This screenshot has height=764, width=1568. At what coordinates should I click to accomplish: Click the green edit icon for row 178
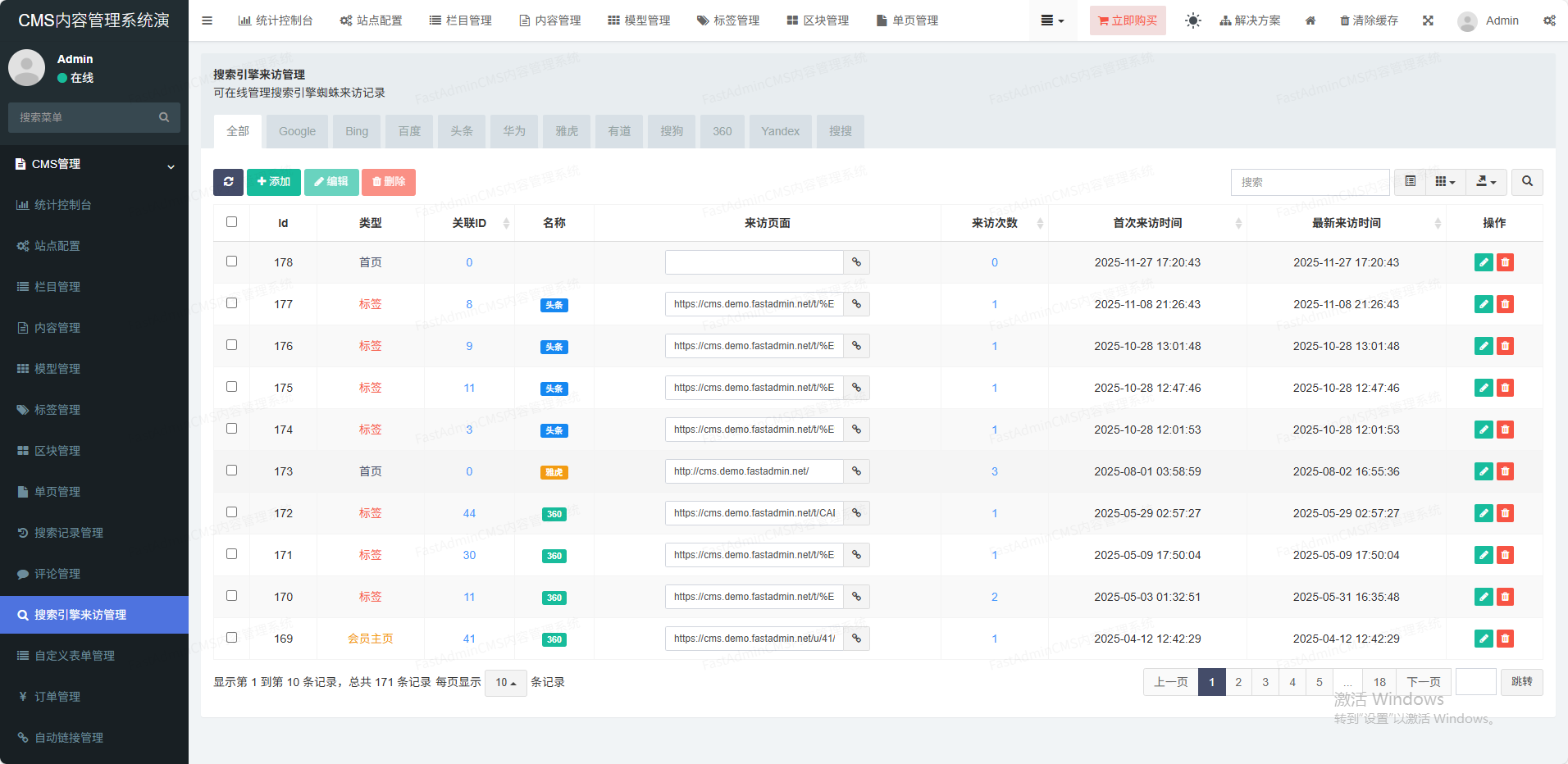pos(1483,262)
